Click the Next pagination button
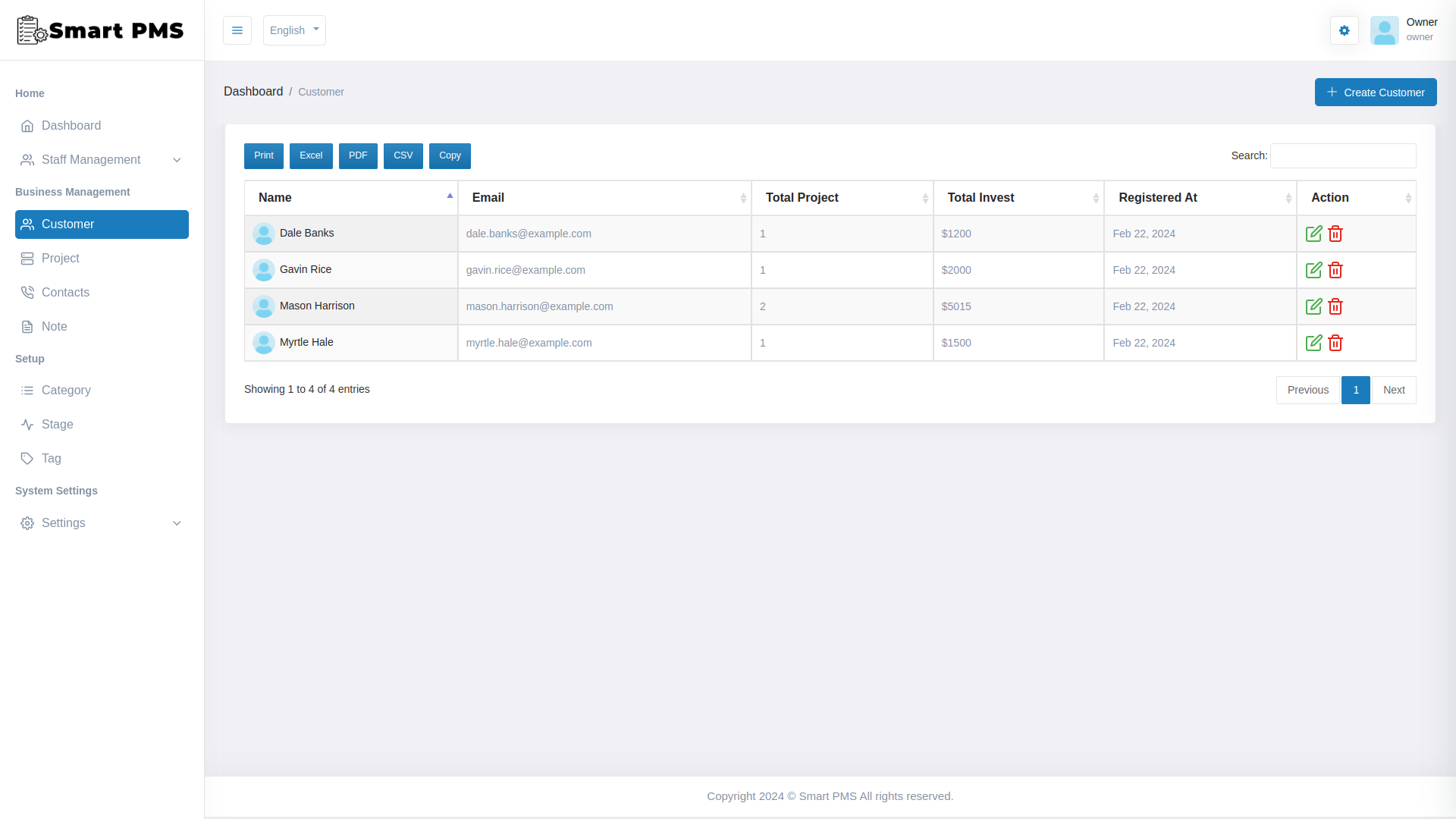 click(x=1394, y=390)
